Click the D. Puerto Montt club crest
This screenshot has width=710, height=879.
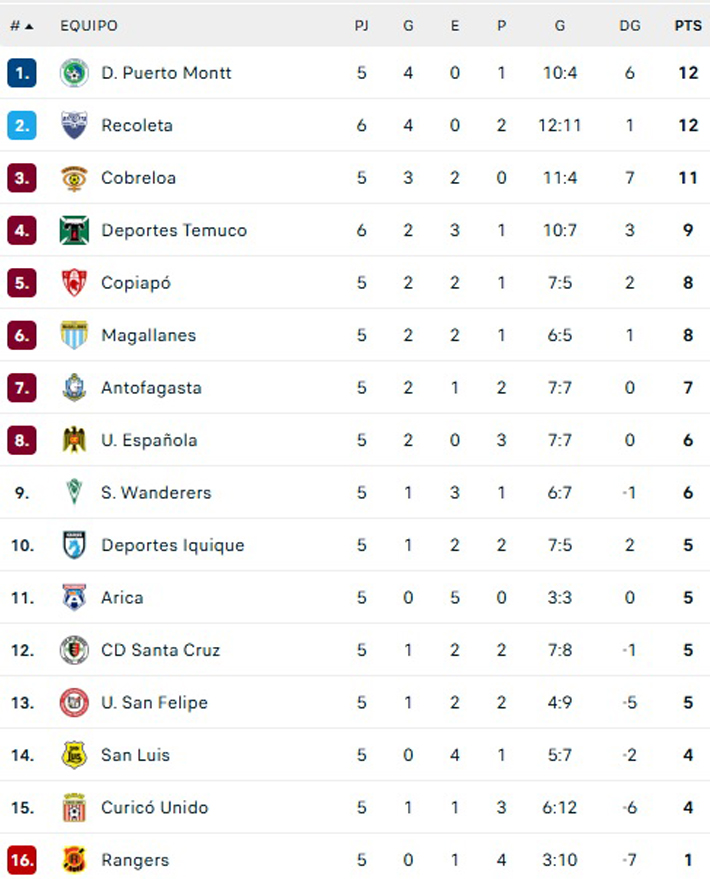(74, 73)
